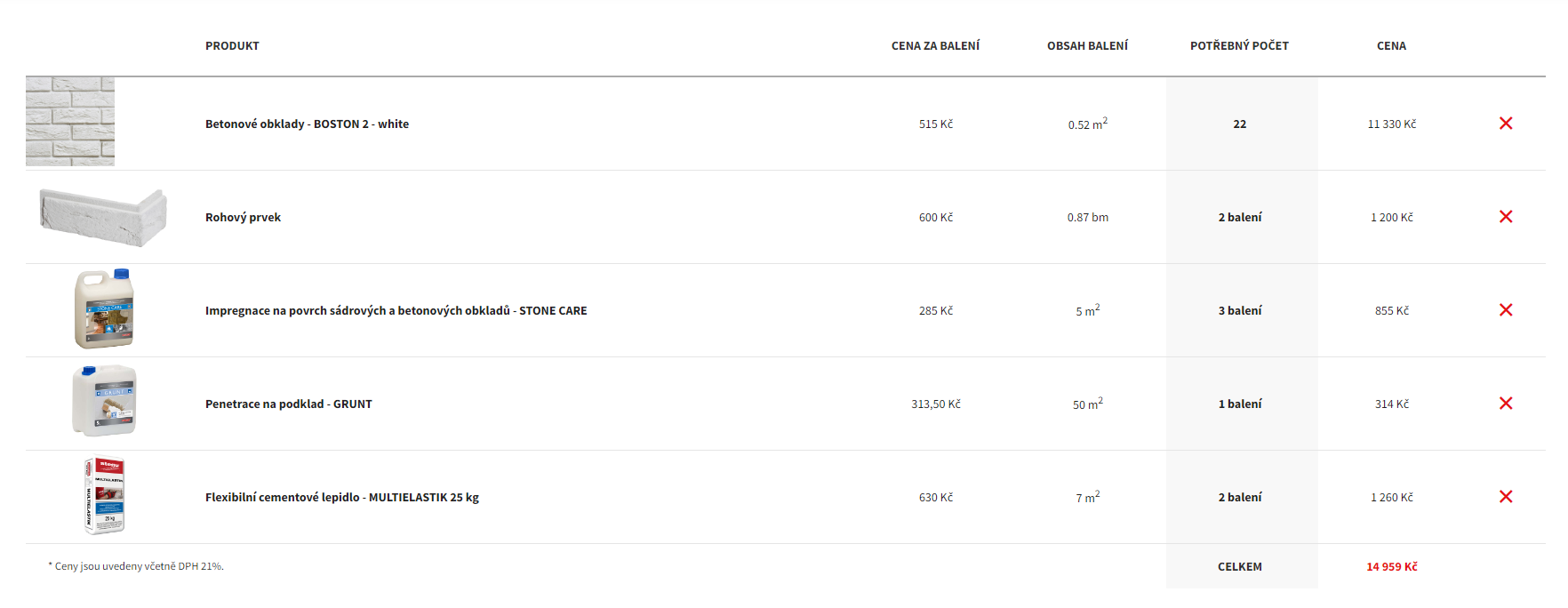Delete STONE CARE impregnation item

[x=1506, y=310]
